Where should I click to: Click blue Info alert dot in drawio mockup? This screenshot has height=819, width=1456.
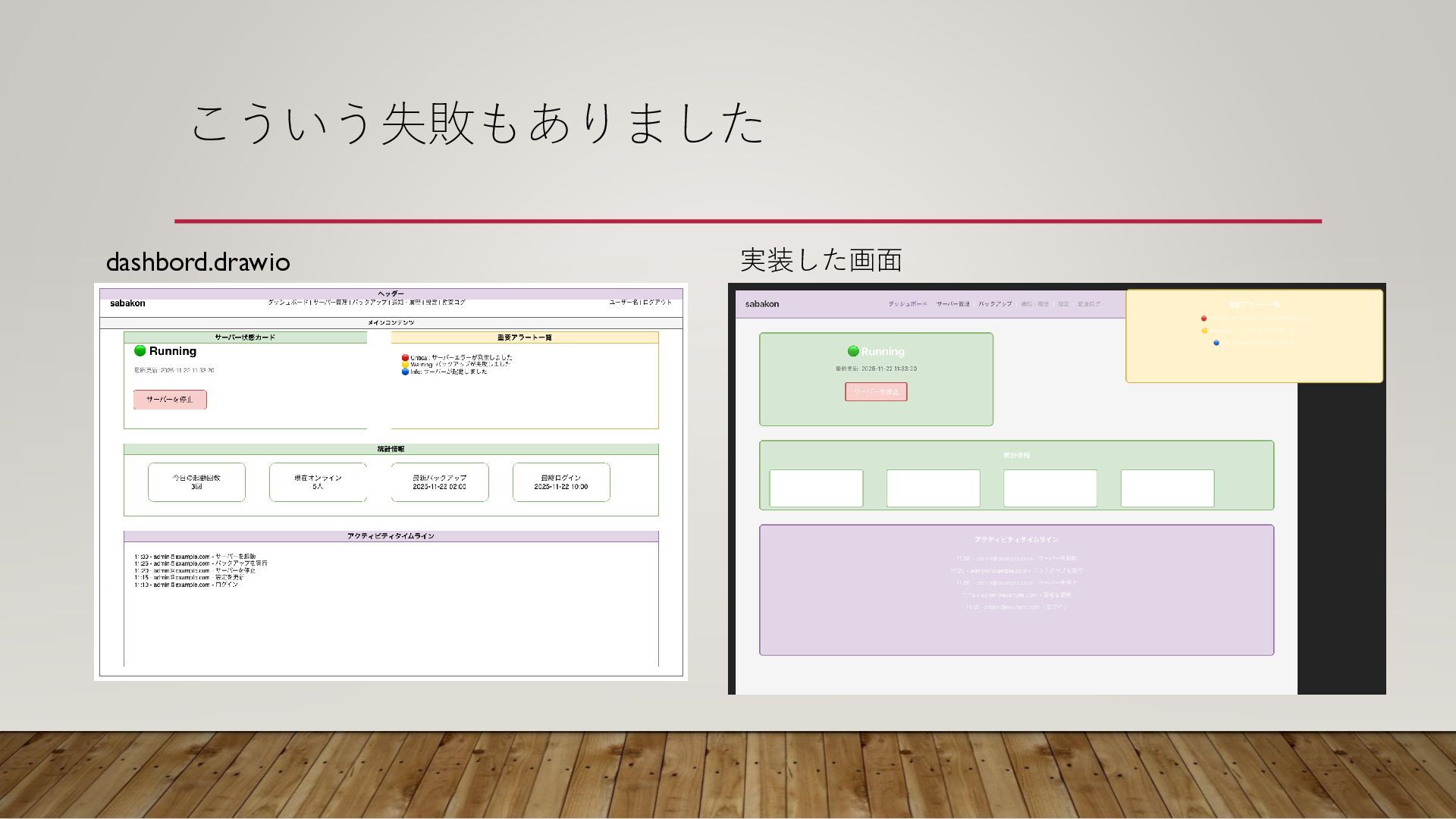(405, 372)
